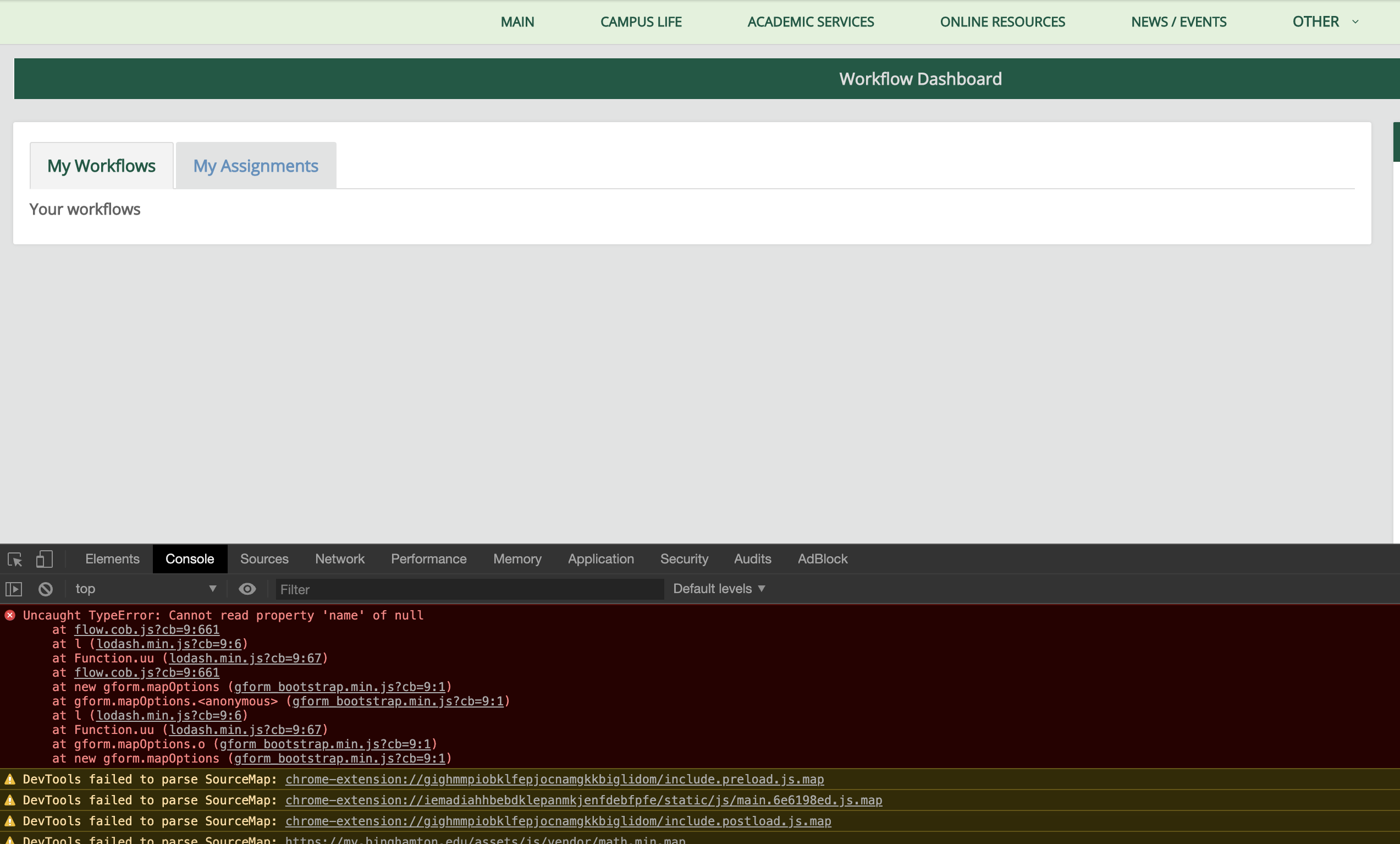The image size is (1400, 844).
Task: Show the console sidebar drawer
Action: 14,589
